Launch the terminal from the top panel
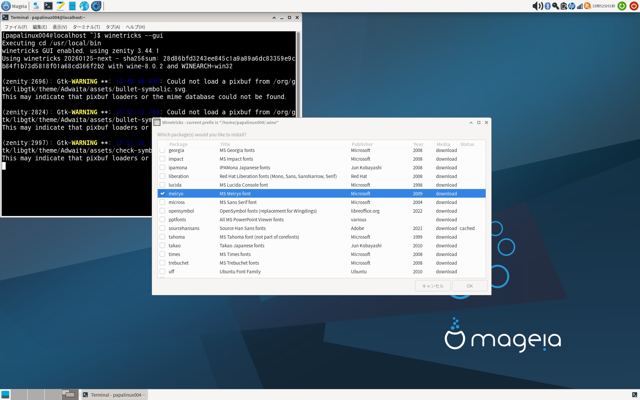 tap(48, 6)
